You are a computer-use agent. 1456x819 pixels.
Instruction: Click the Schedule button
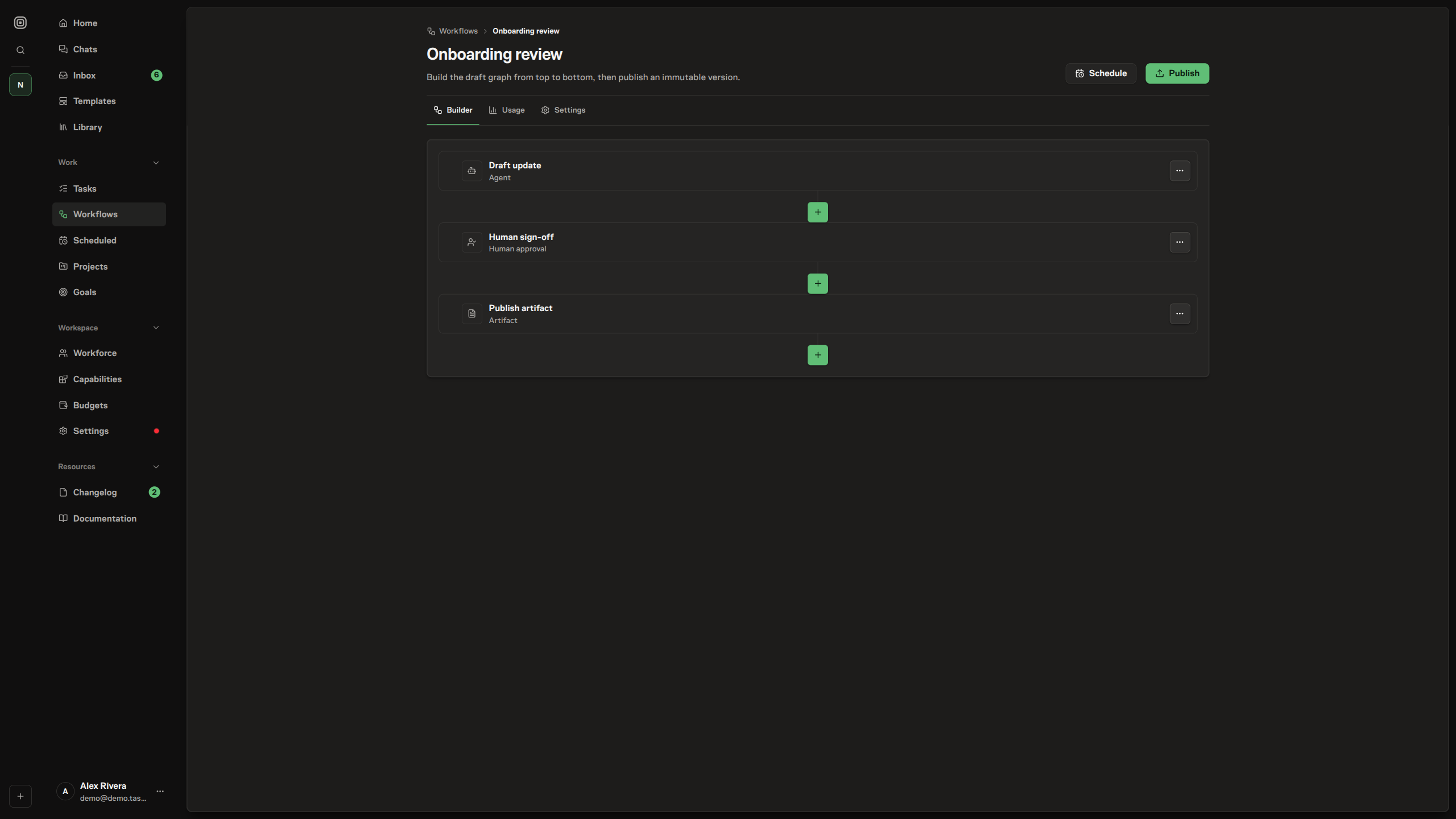1101,73
